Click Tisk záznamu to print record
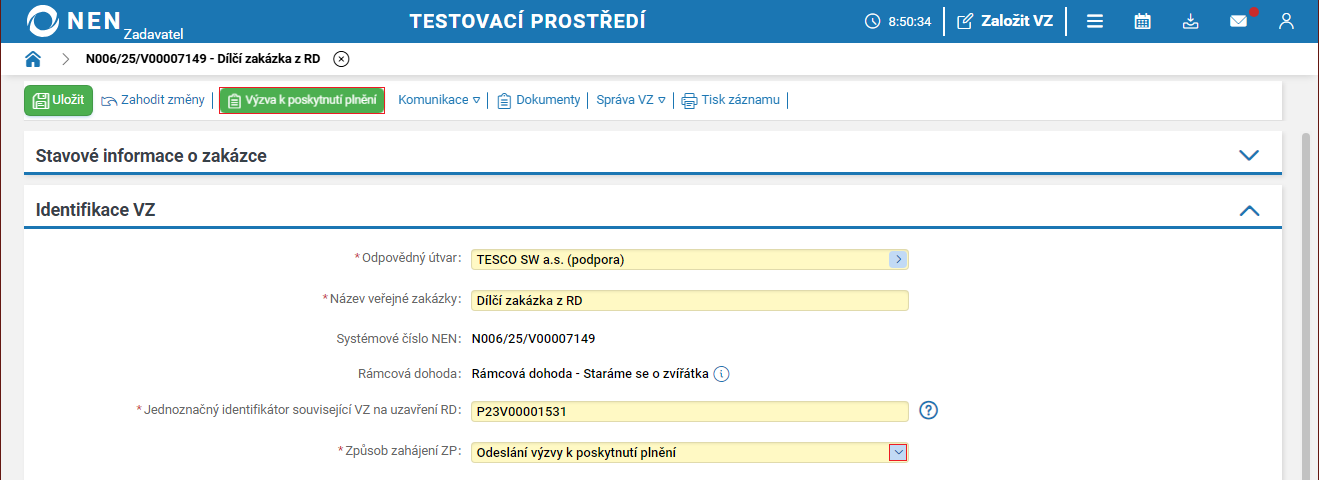This screenshot has width=1319, height=480. click(731, 100)
